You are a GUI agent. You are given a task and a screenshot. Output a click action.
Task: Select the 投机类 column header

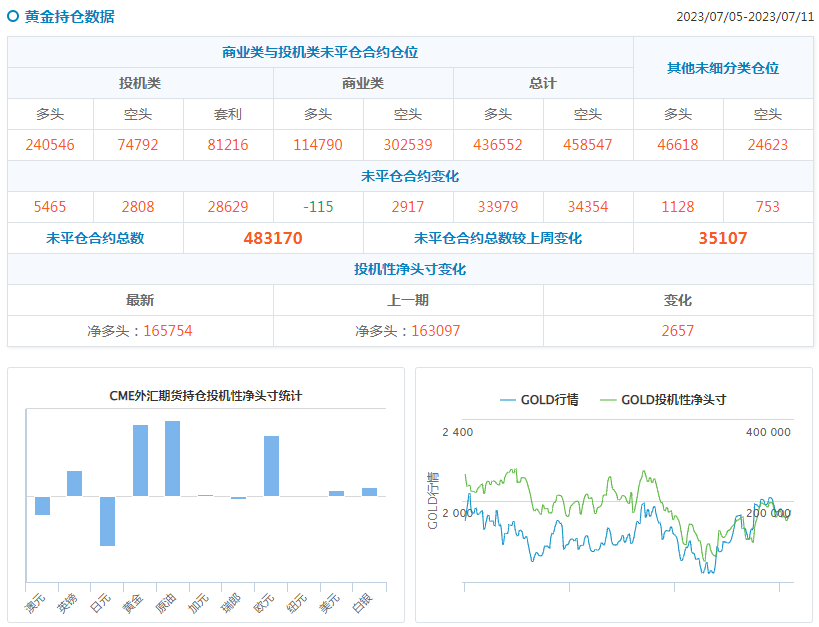pyautogui.click(x=140, y=83)
